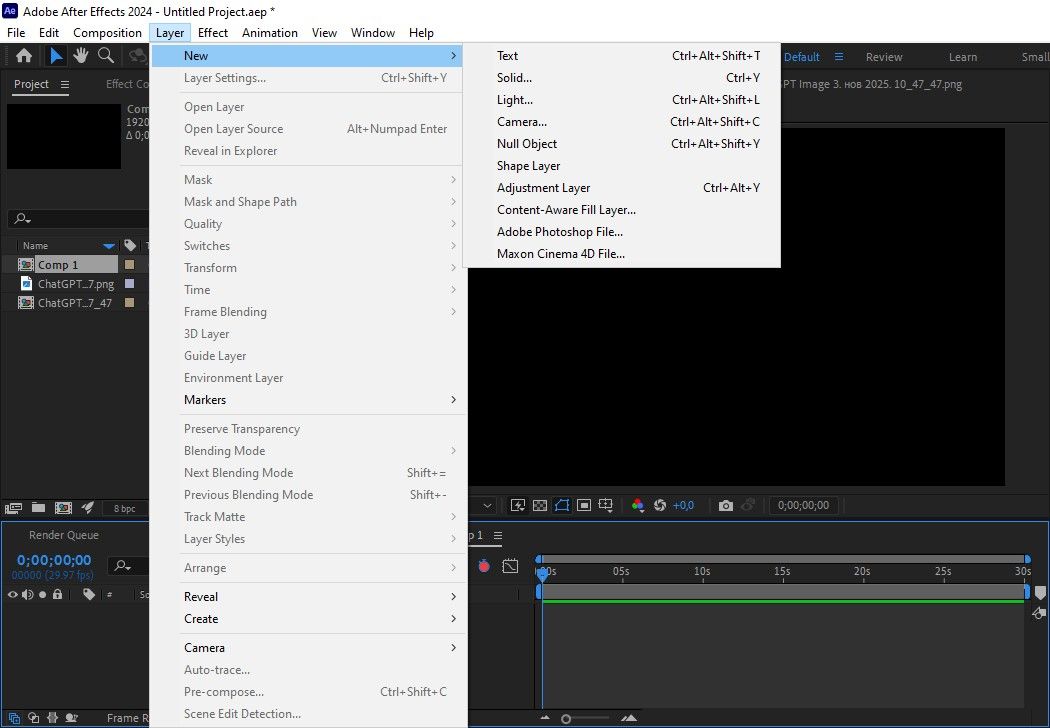The width and height of the screenshot is (1050, 728).
Task: Click the Create New Composition icon
Action: [63, 508]
